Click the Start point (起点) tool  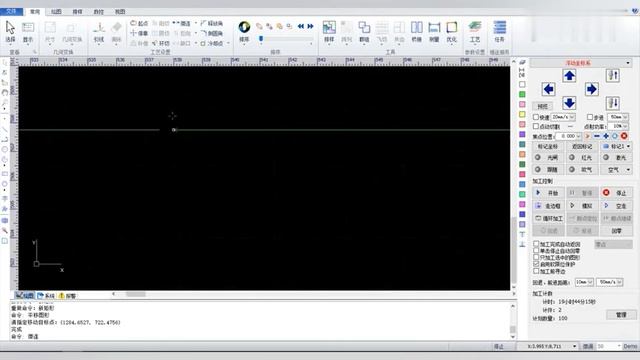click(139, 23)
